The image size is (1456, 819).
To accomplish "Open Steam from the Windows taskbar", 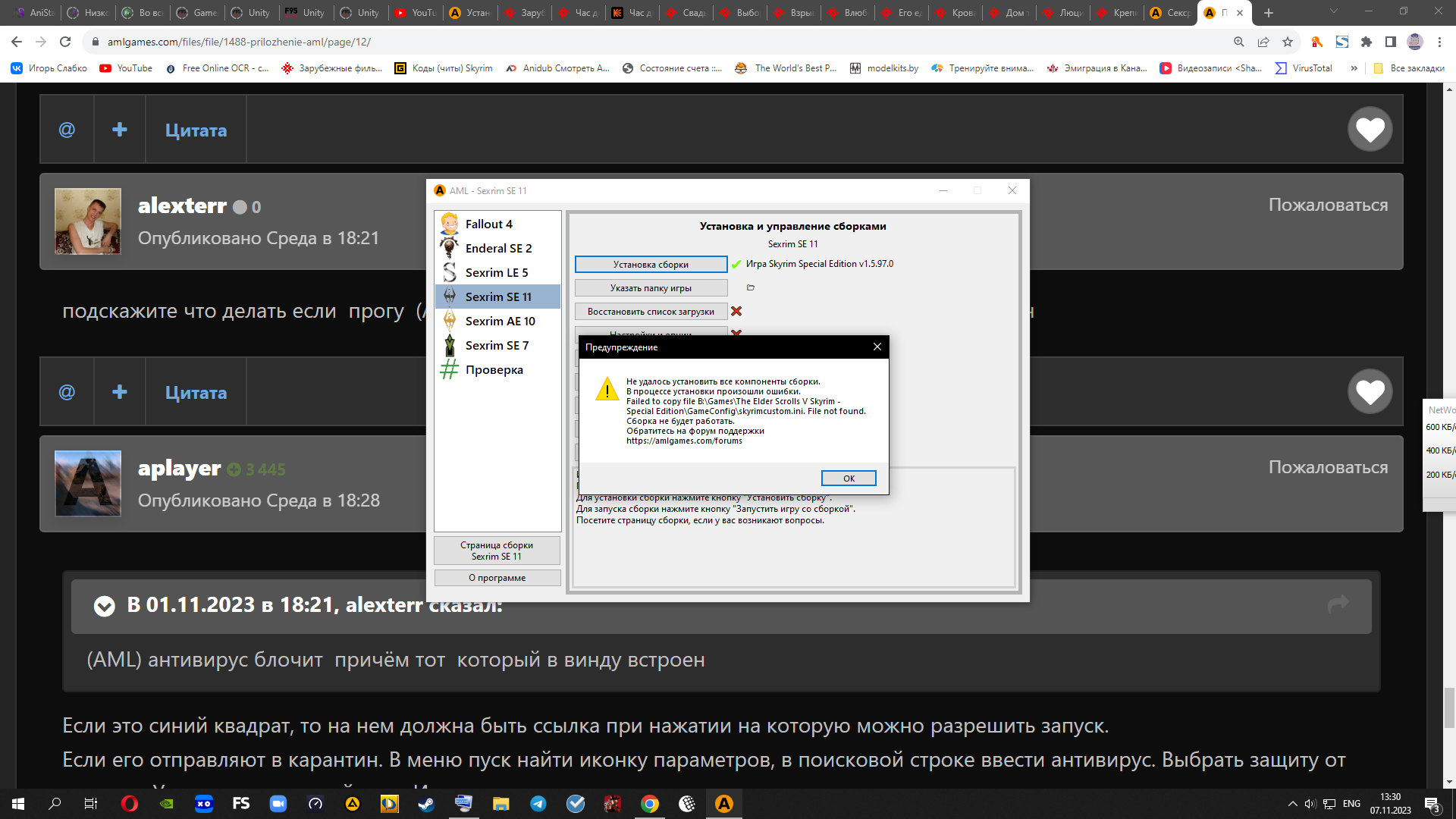I will [427, 804].
